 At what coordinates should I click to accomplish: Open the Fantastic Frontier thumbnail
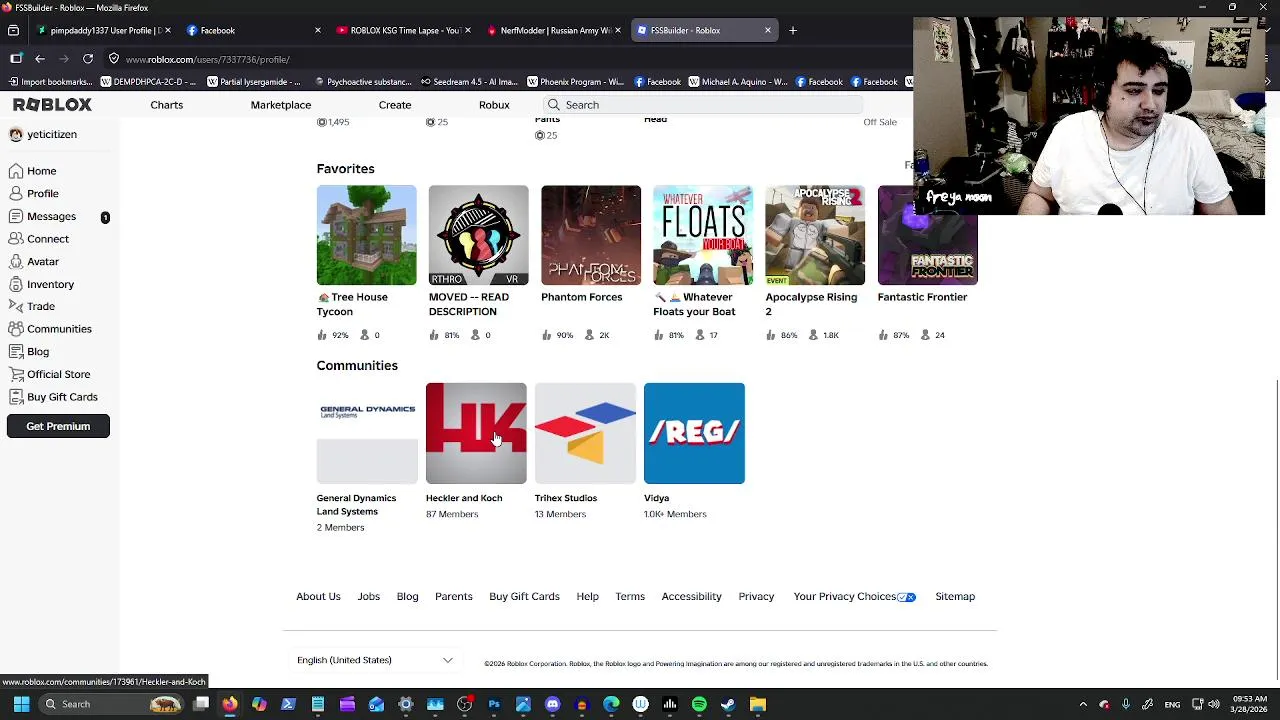coord(927,235)
